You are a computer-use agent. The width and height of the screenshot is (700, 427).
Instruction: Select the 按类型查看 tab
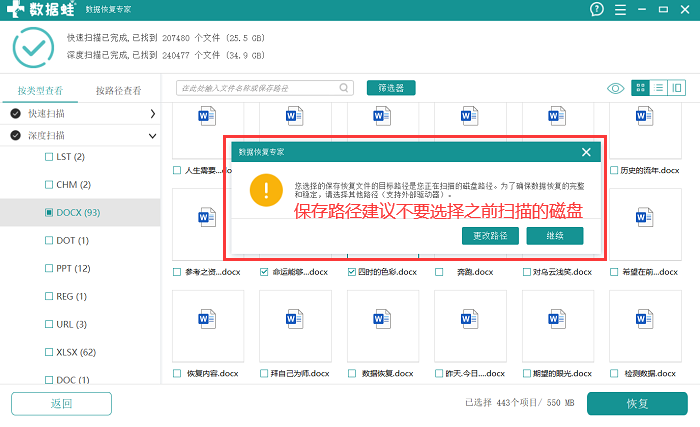pyautogui.click(x=40, y=91)
